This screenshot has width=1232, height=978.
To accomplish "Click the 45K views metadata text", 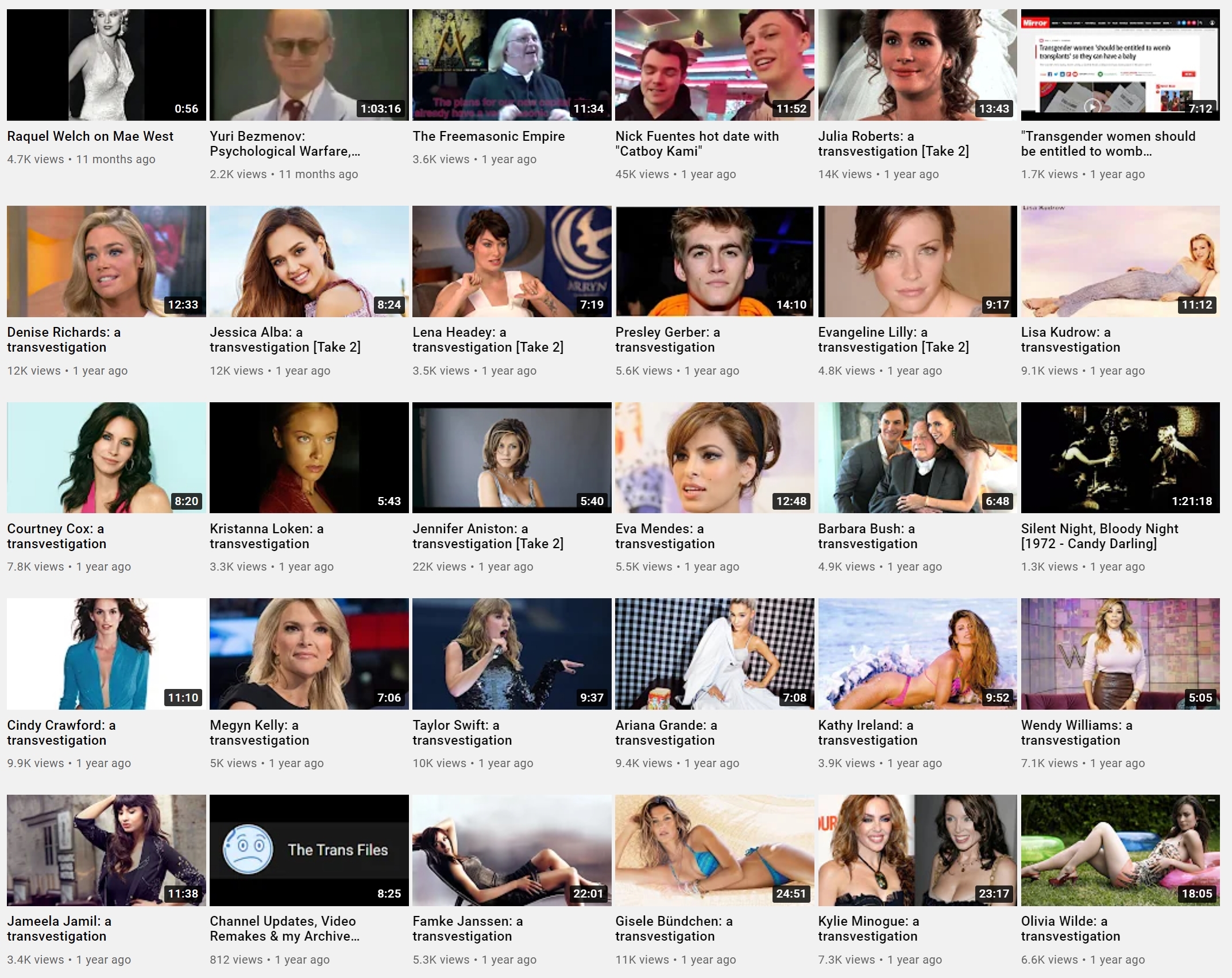I will (642, 174).
